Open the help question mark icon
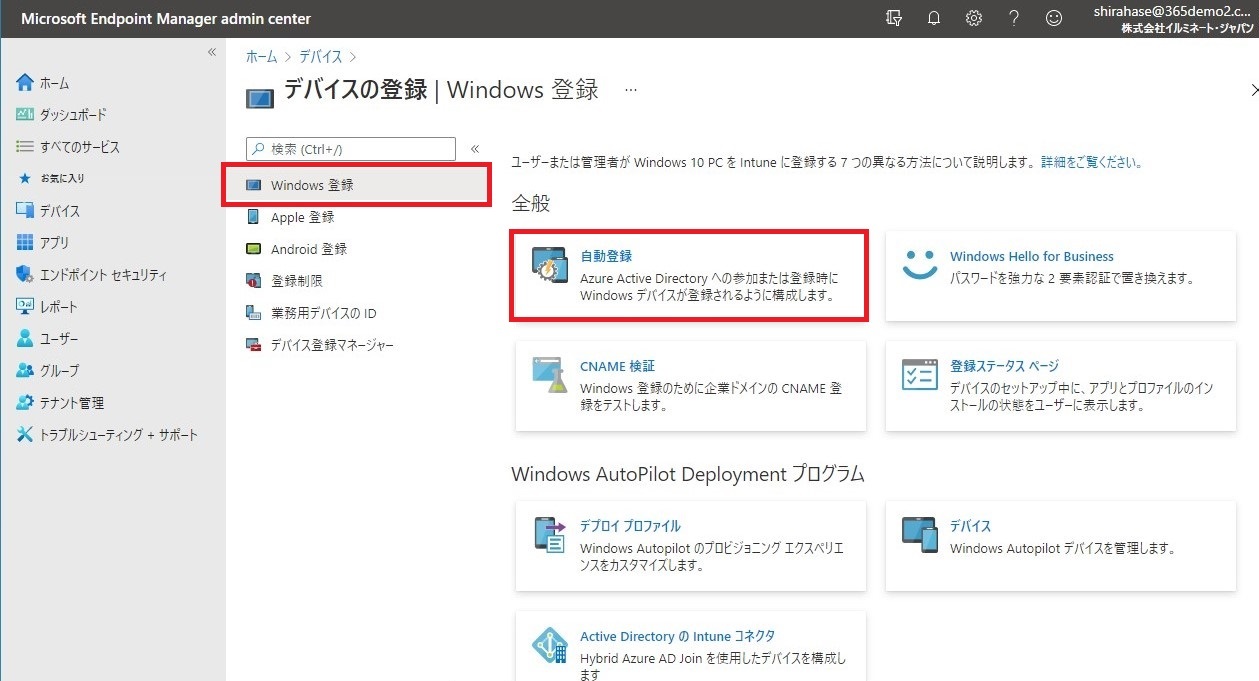This screenshot has width=1259, height=681. pyautogui.click(x=1013, y=18)
